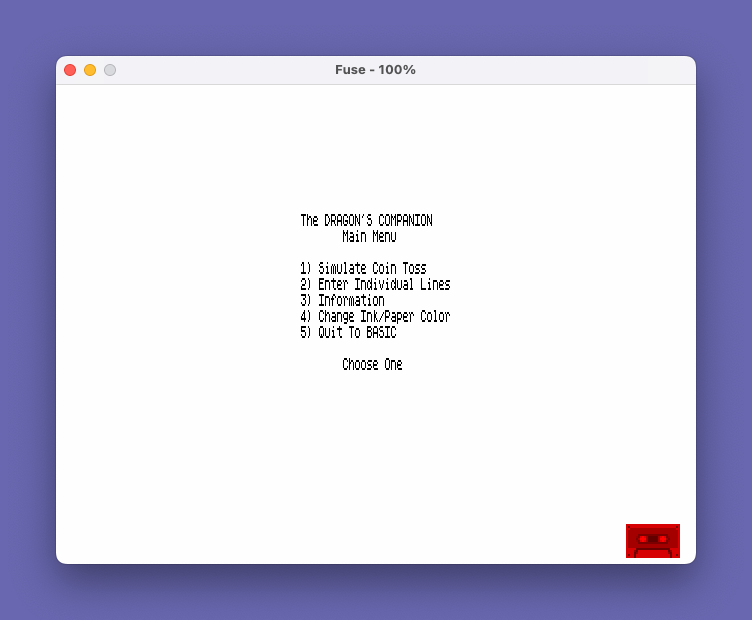Click '4) Change Ink/Paper Color' menu line

375,316
